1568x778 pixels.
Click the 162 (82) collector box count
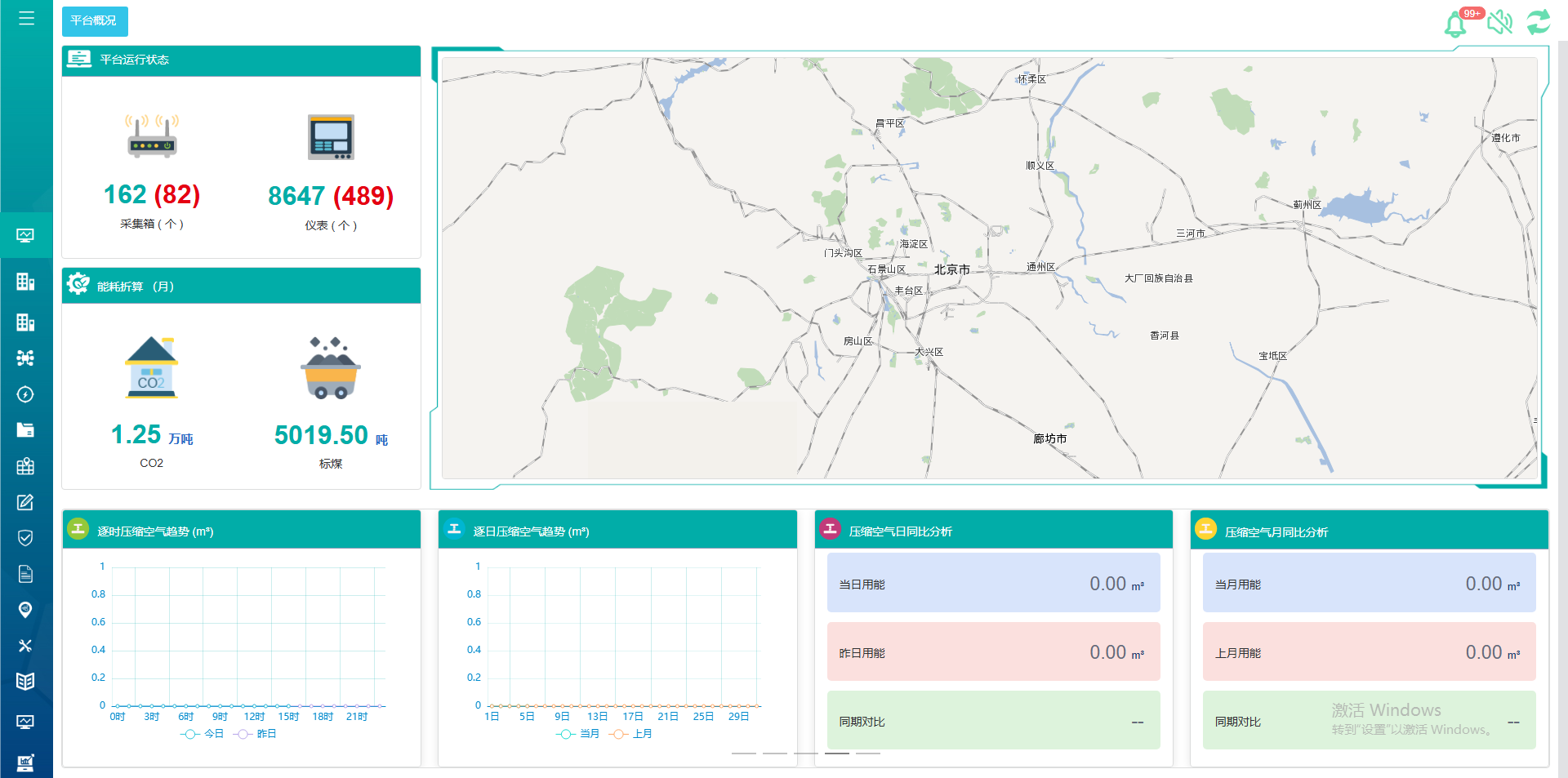point(152,194)
